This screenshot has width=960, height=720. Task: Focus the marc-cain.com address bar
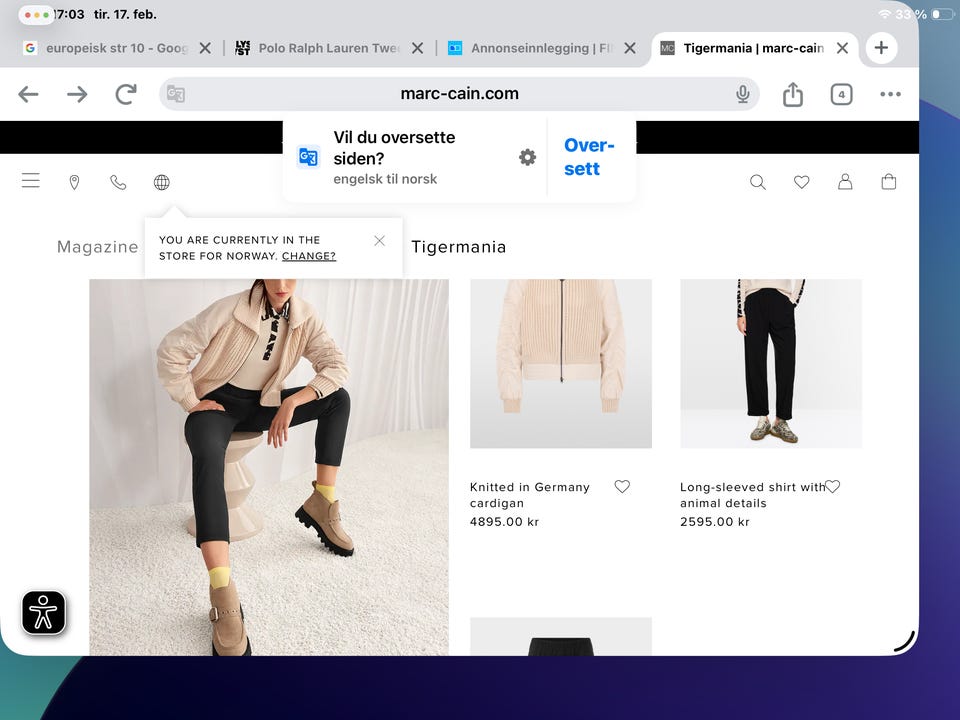coord(459,94)
